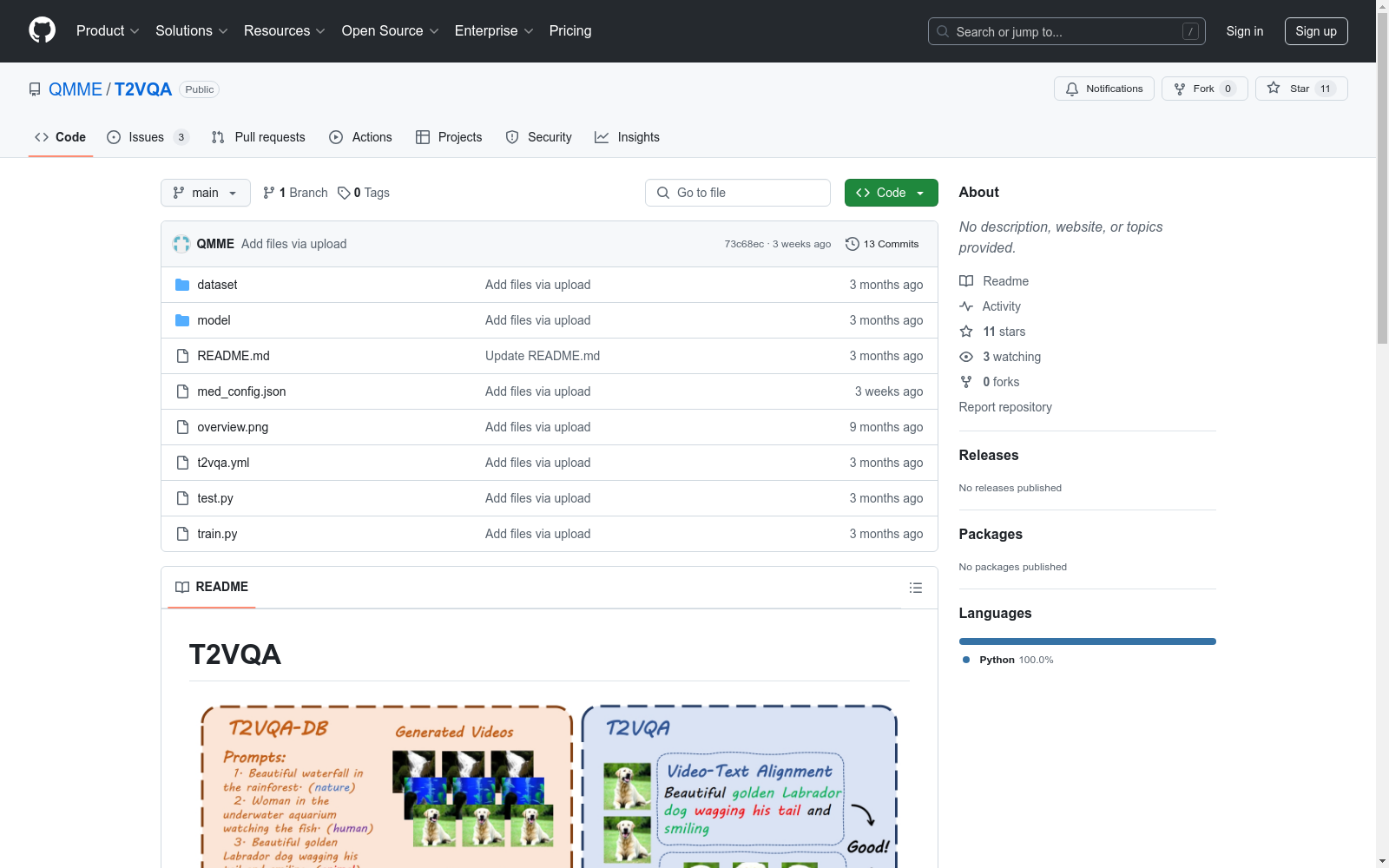Click the Search or jump to field
Viewport: 1389px width, 868px height.
[1067, 31]
